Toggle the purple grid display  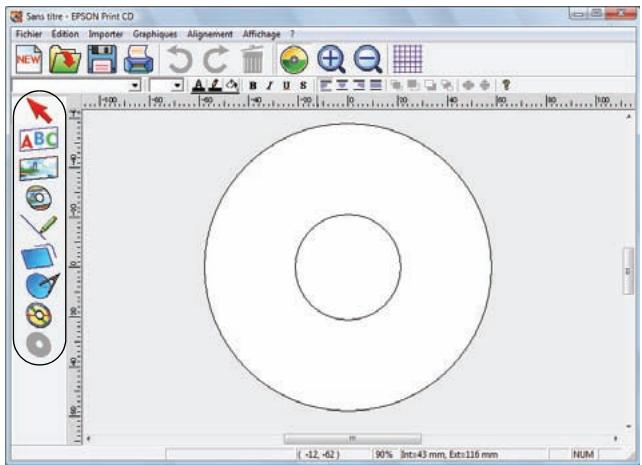click(407, 59)
